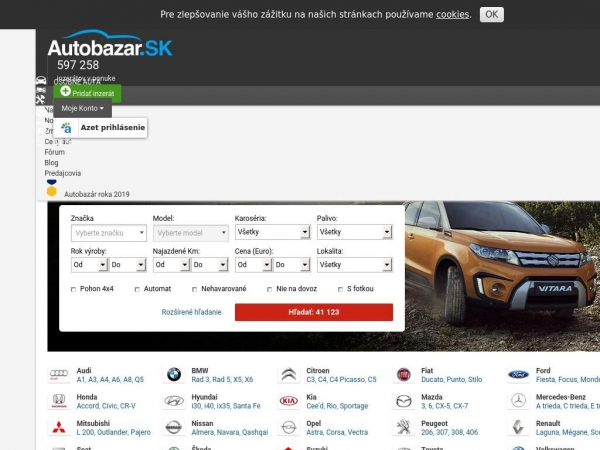Open the Fórum menu item
This screenshot has height=450, width=600.
[x=54, y=152]
